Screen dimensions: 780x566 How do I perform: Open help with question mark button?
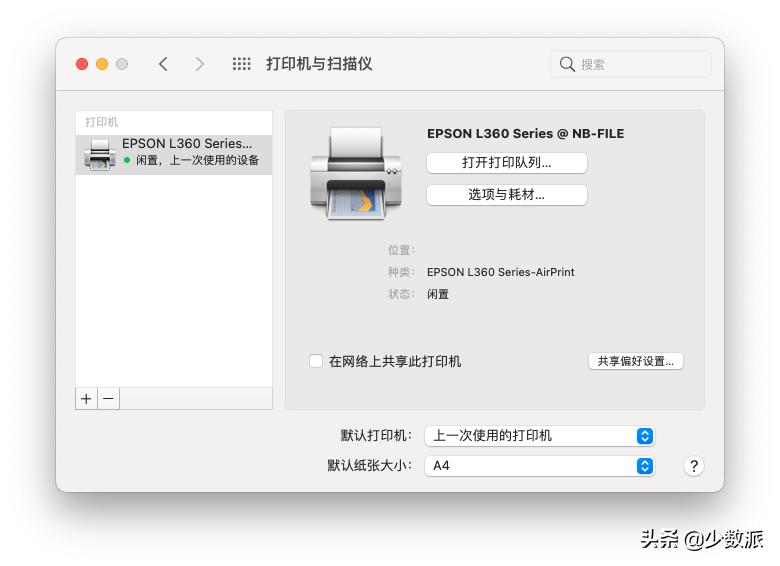[693, 466]
